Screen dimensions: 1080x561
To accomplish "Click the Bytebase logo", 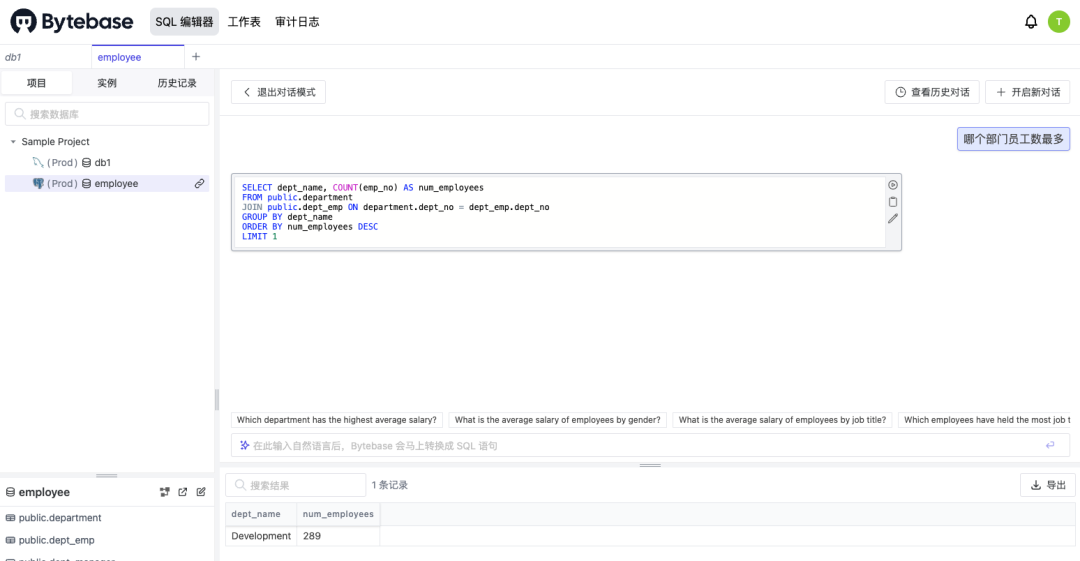I will pyautogui.click(x=72, y=21).
